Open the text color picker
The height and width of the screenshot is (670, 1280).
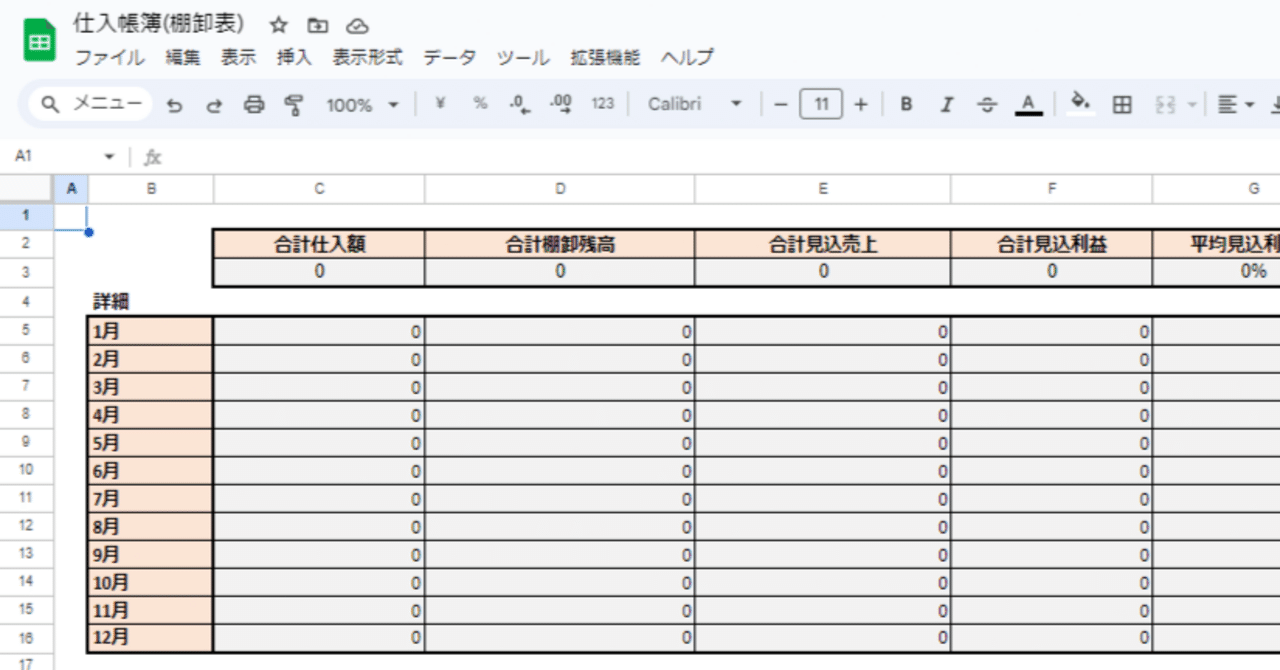coord(1028,103)
